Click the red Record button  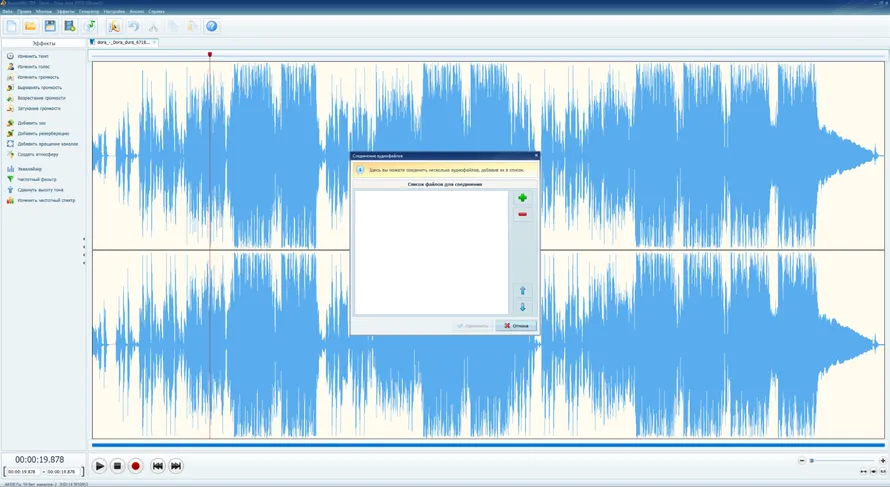[x=136, y=466]
